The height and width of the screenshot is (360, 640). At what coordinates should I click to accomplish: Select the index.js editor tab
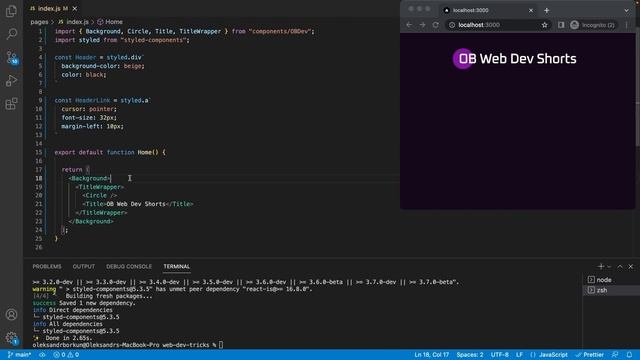coord(53,9)
